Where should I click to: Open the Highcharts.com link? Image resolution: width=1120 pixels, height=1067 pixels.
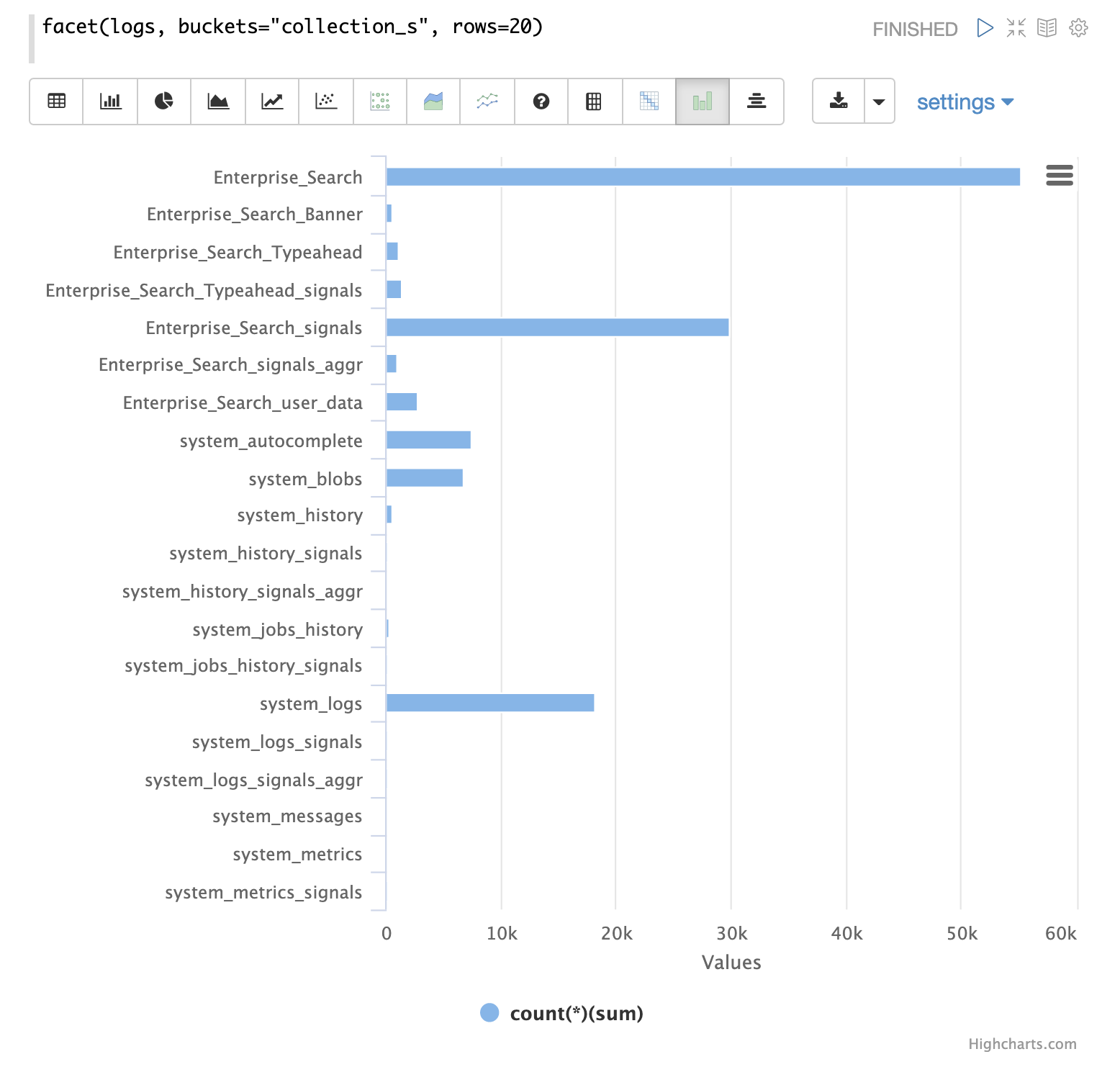1021,1044
